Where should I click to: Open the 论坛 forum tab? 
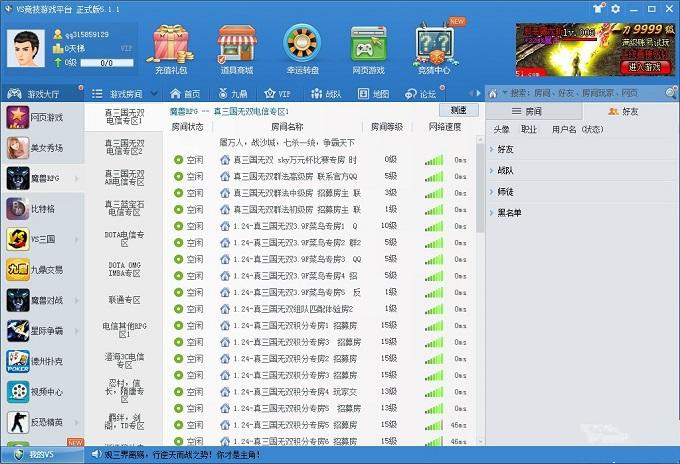tap(421, 93)
